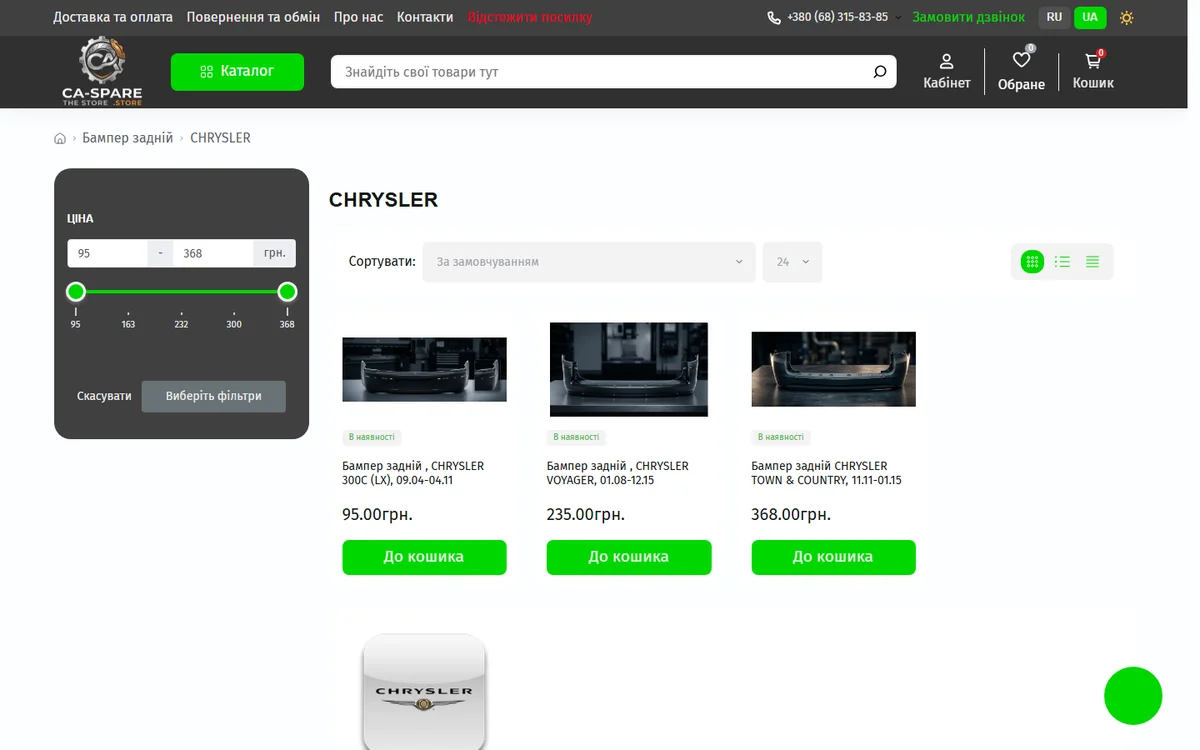Click the 232 slider scale label
Screen dimensions: 1200x750
pyautogui.click(x=181, y=324)
